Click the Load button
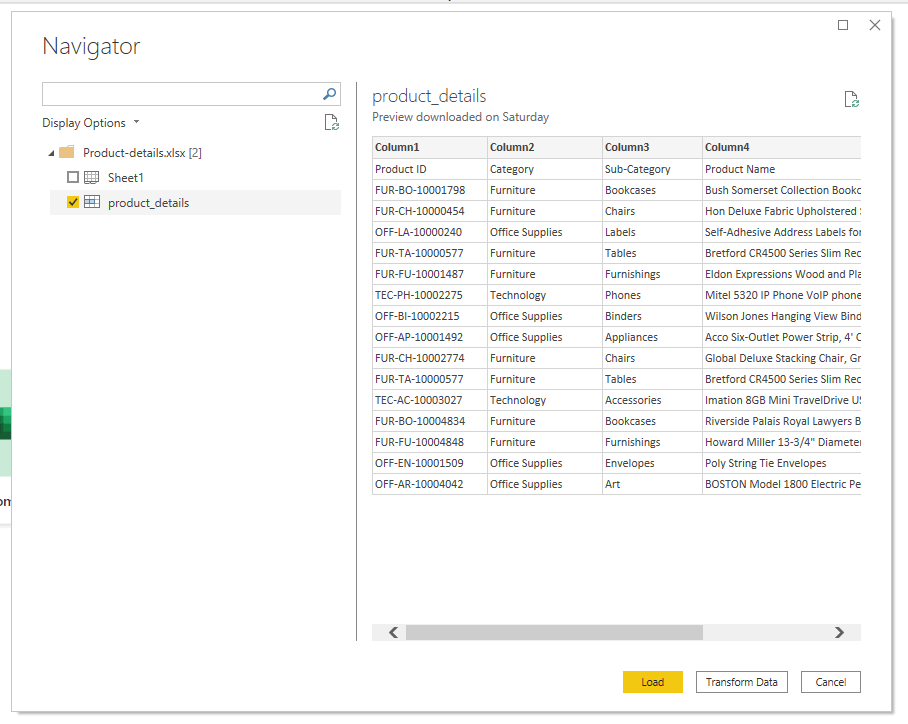This screenshot has height=724, width=908. (653, 682)
